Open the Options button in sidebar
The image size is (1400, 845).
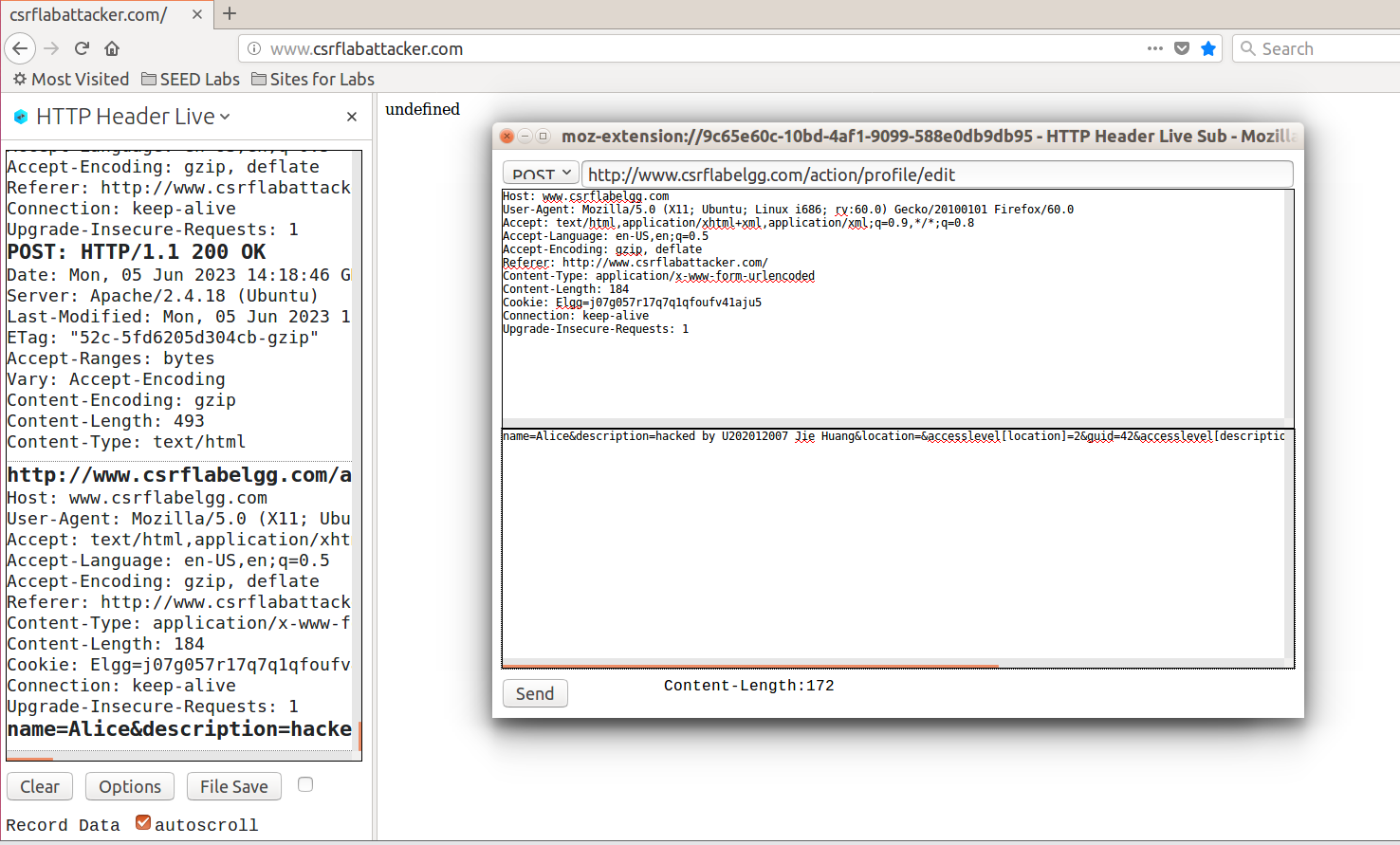pyautogui.click(x=130, y=786)
